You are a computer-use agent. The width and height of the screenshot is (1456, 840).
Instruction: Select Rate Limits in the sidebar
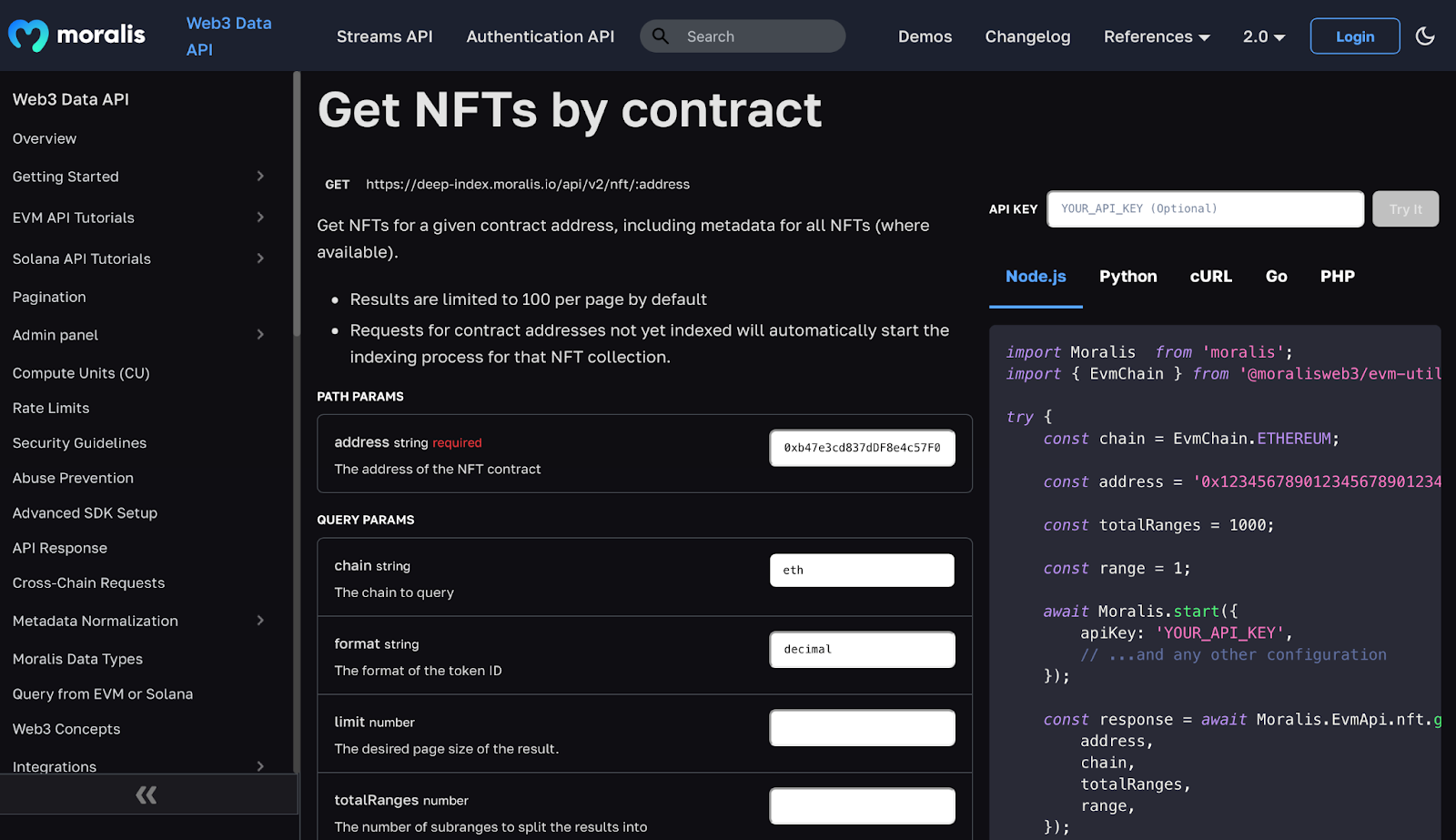point(50,408)
